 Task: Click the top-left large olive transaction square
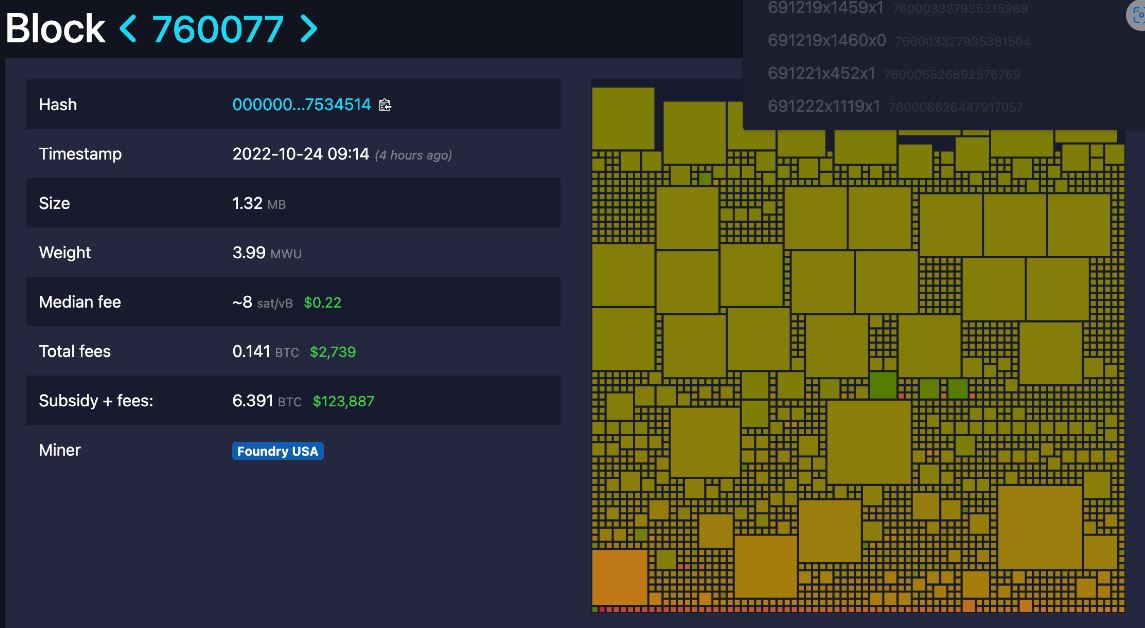[x=623, y=118]
